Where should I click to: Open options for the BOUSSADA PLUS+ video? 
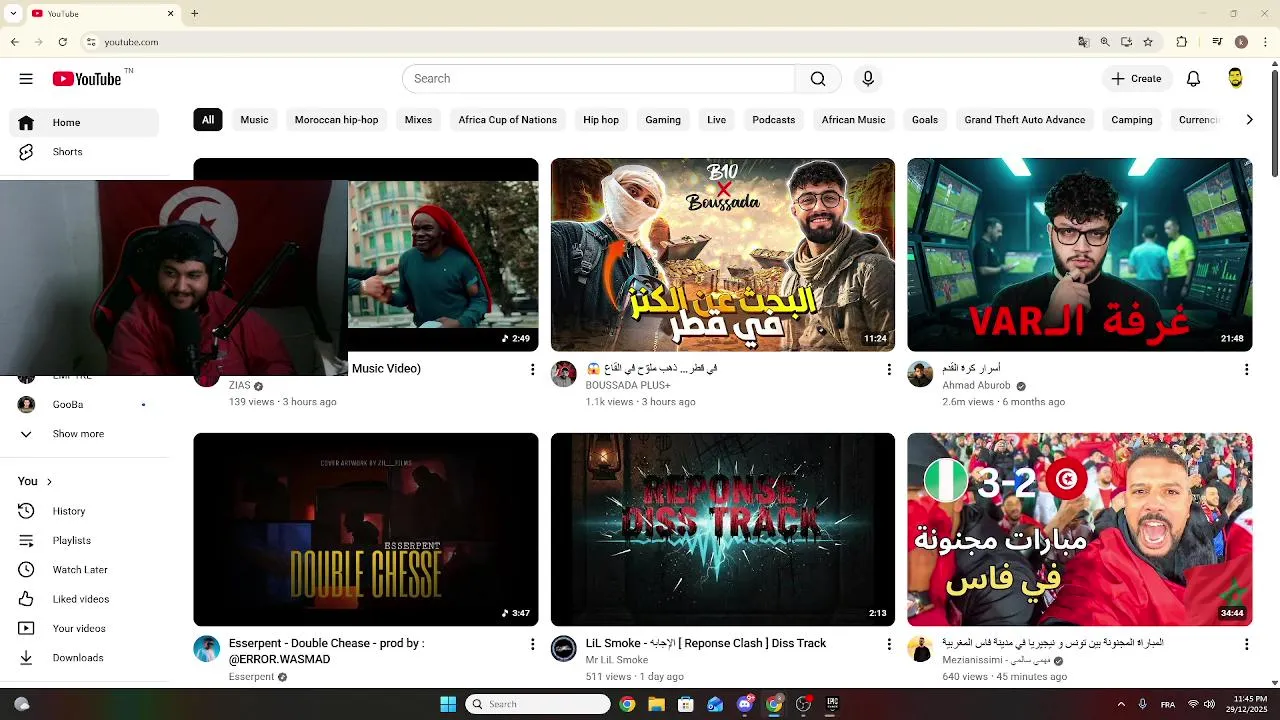[x=889, y=370]
